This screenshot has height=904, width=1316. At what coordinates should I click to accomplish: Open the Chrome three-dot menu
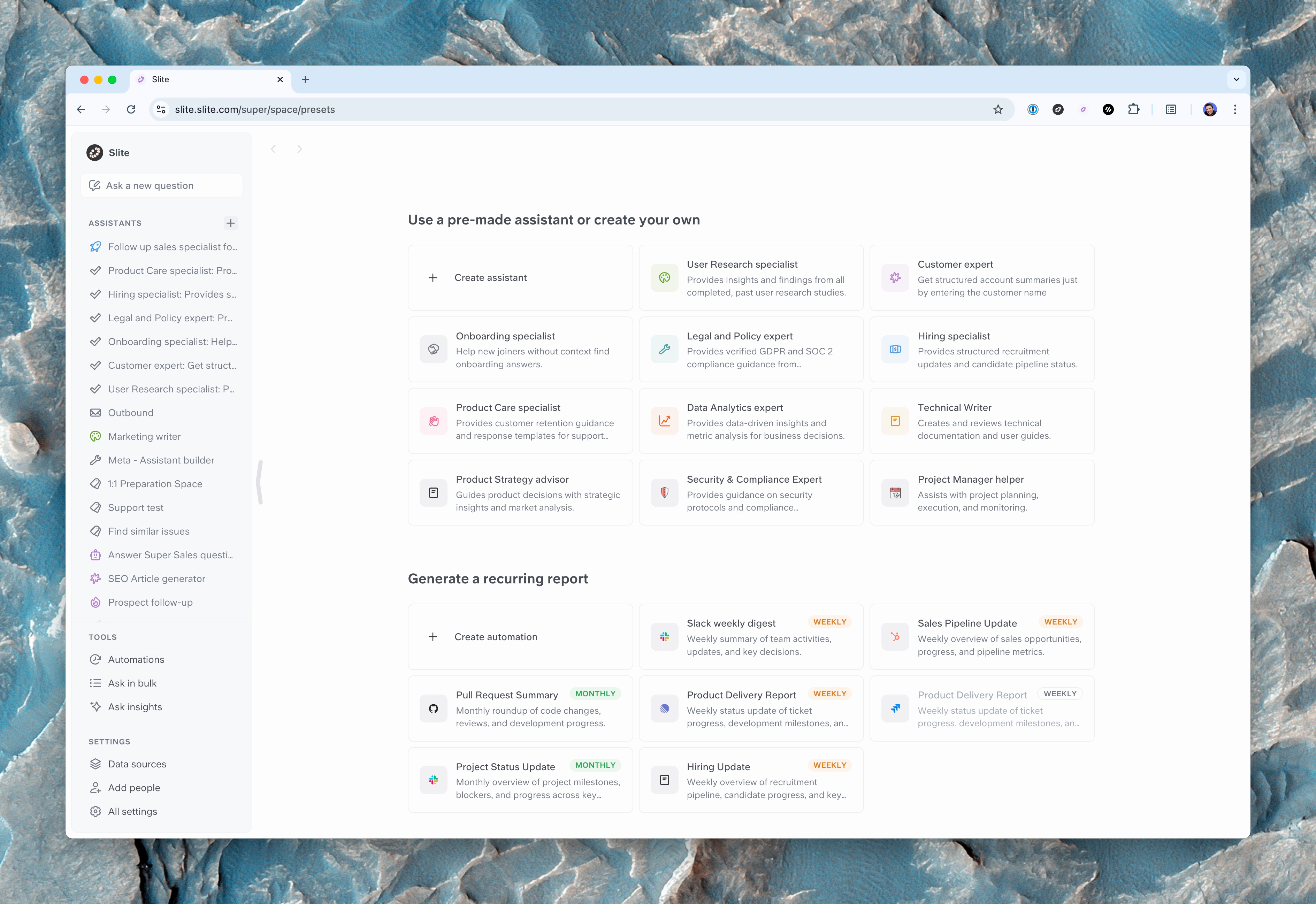click(1235, 109)
